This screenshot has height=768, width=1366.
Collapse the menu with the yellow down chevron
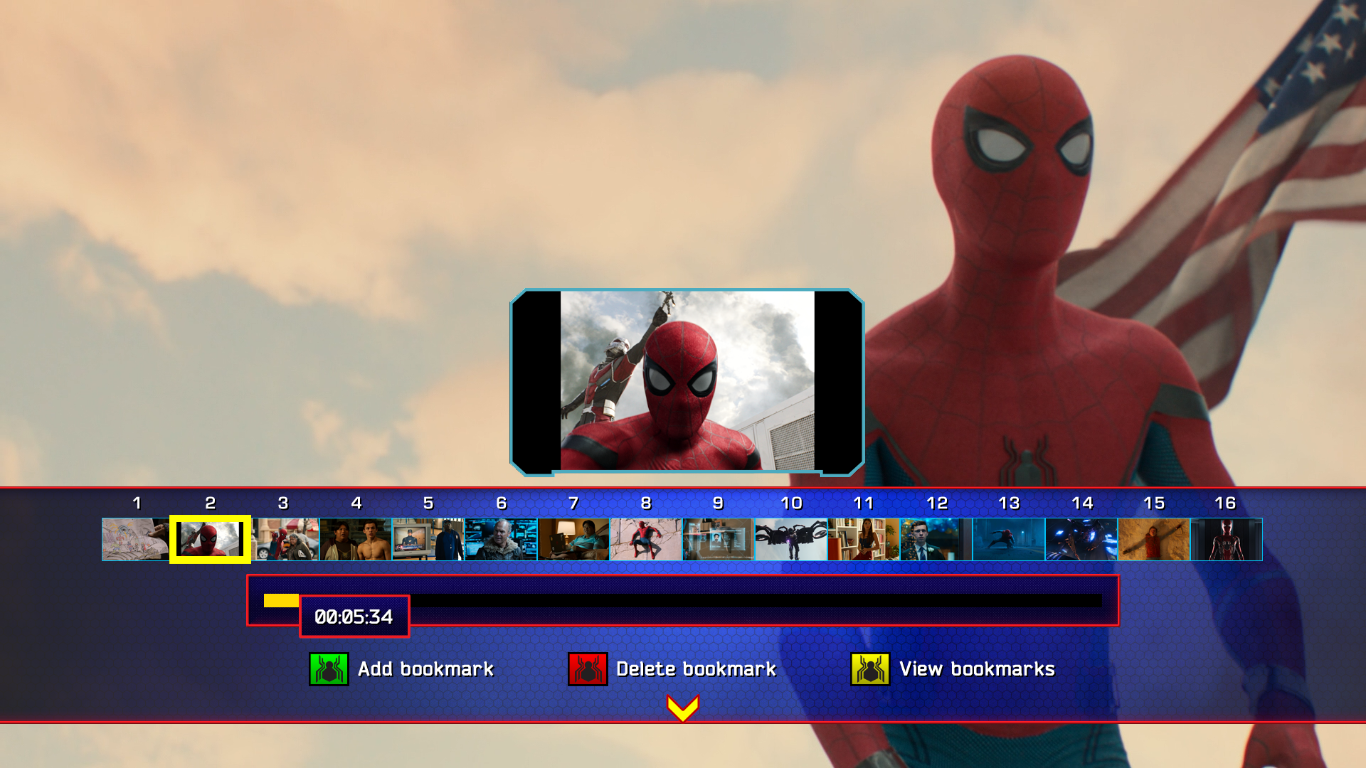point(682,708)
